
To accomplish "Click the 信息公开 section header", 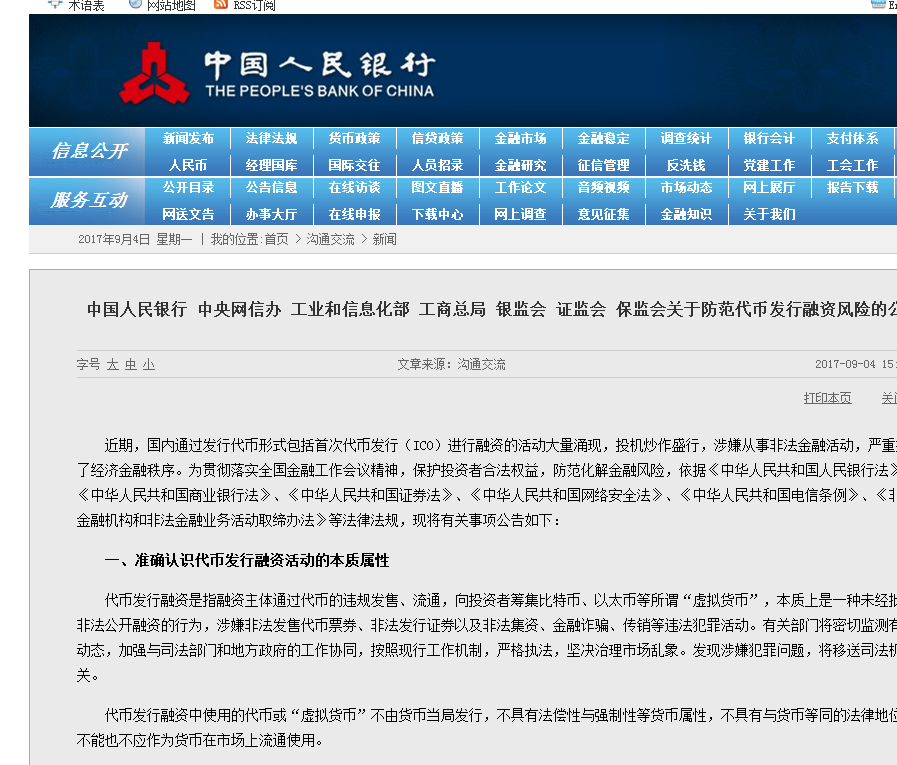I will click(x=89, y=151).
